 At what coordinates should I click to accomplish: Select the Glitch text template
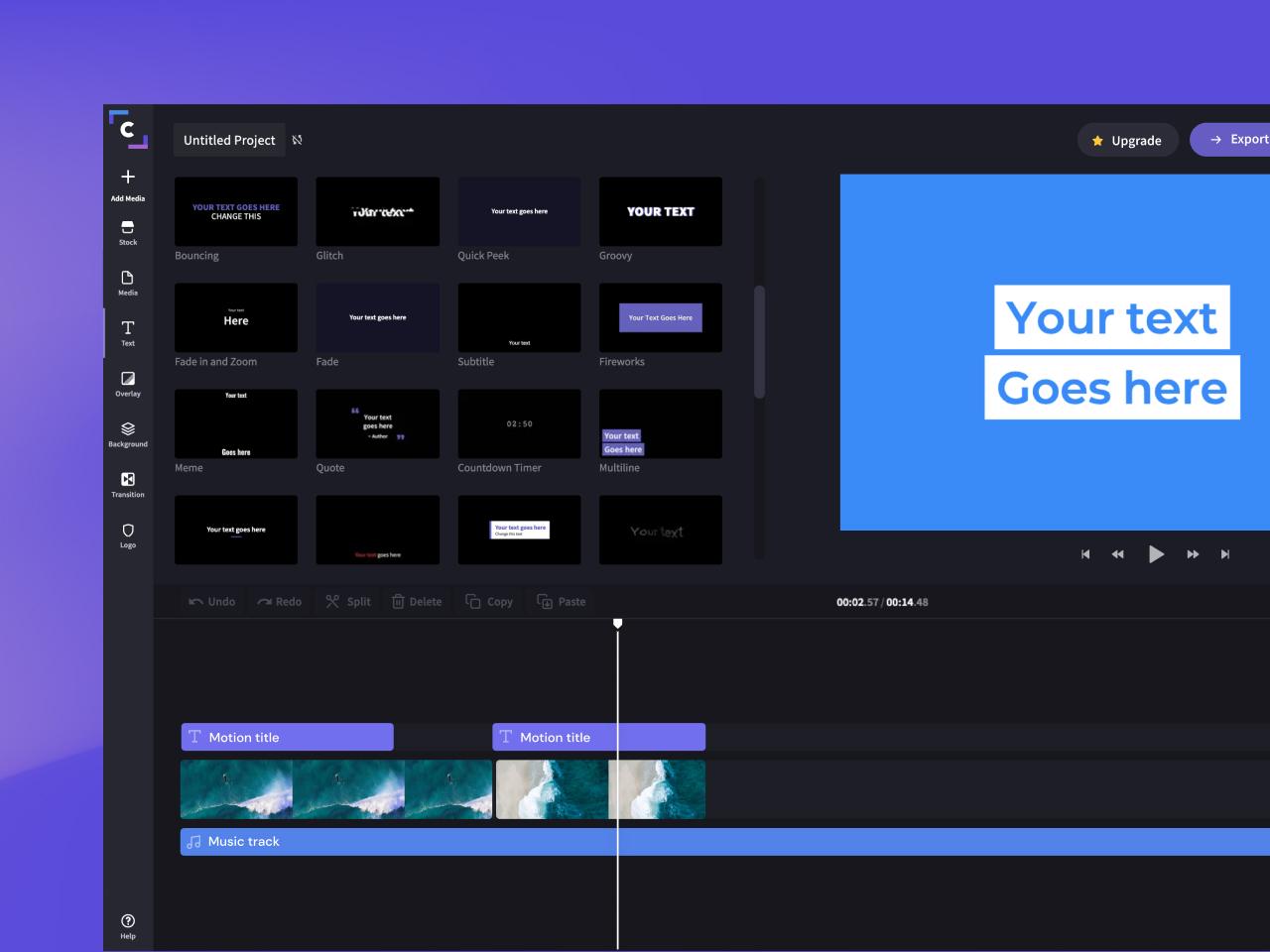pos(377,211)
